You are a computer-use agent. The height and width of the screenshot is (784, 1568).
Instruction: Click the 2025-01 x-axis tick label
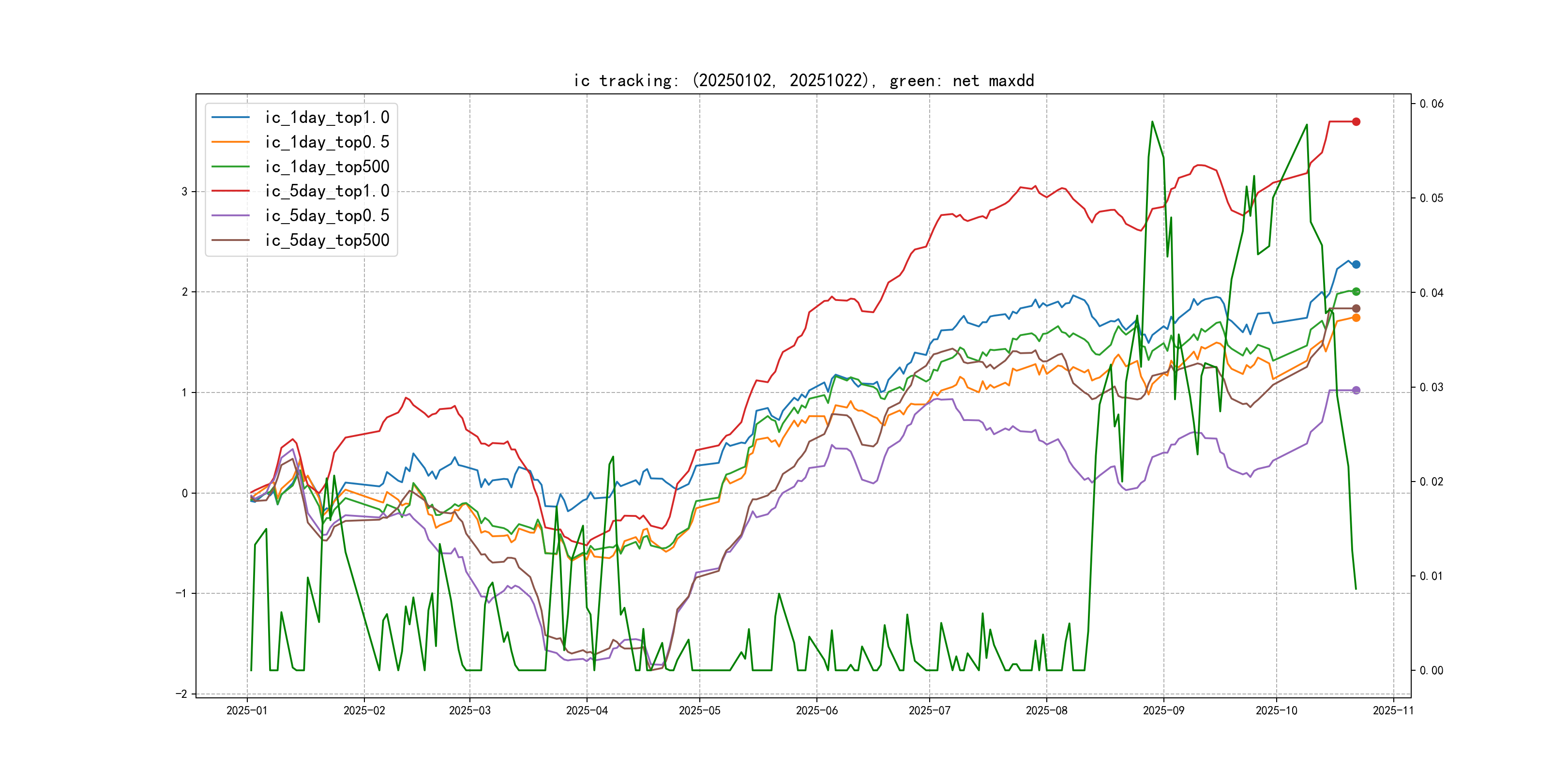[x=246, y=710]
